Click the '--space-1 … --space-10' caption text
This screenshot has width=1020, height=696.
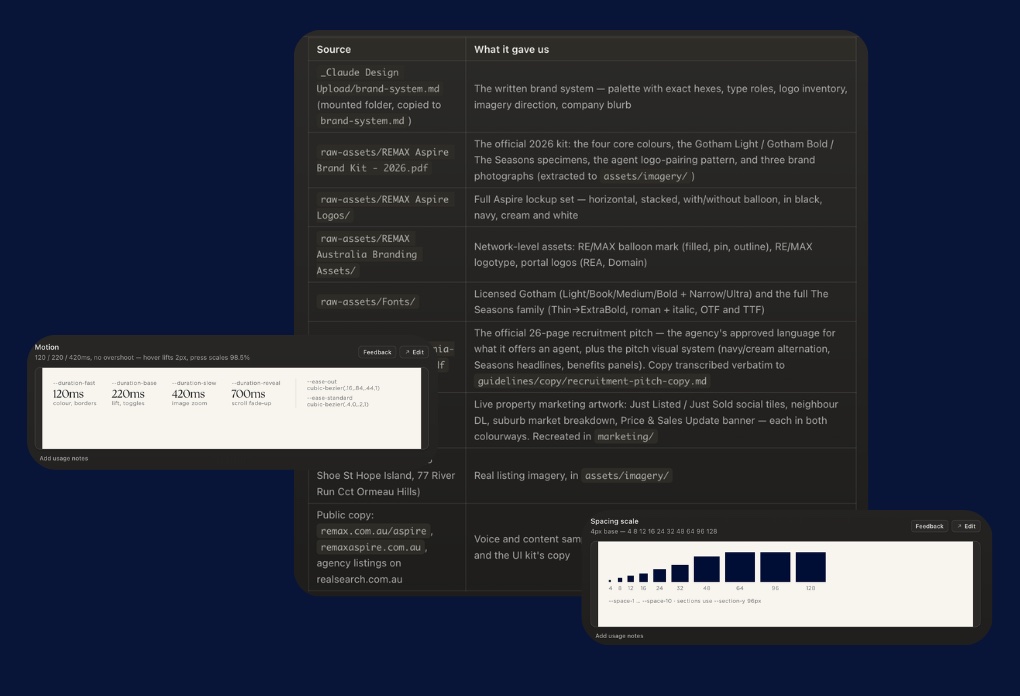click(x=684, y=601)
